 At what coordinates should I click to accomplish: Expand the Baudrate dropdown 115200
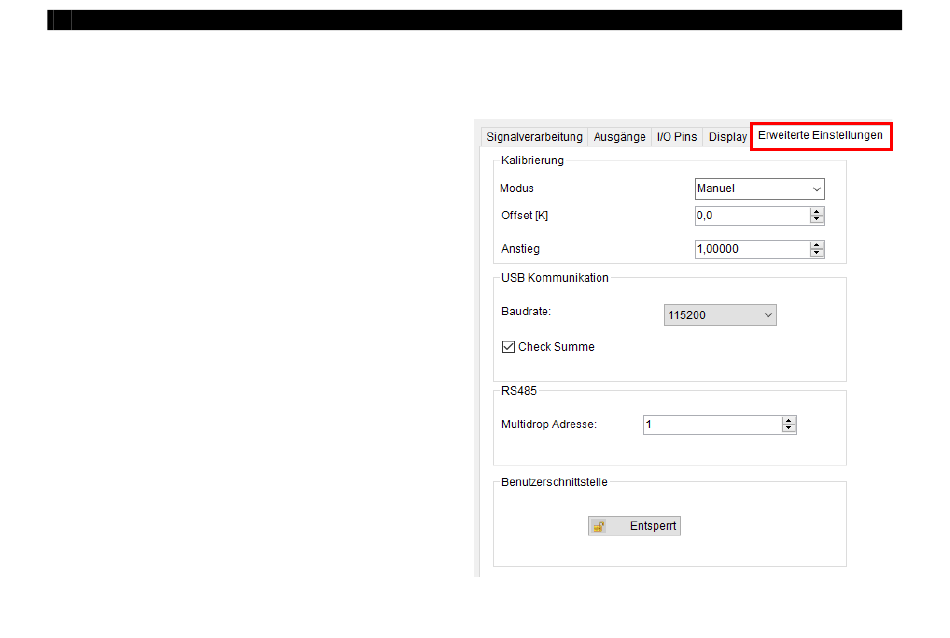(x=720, y=315)
